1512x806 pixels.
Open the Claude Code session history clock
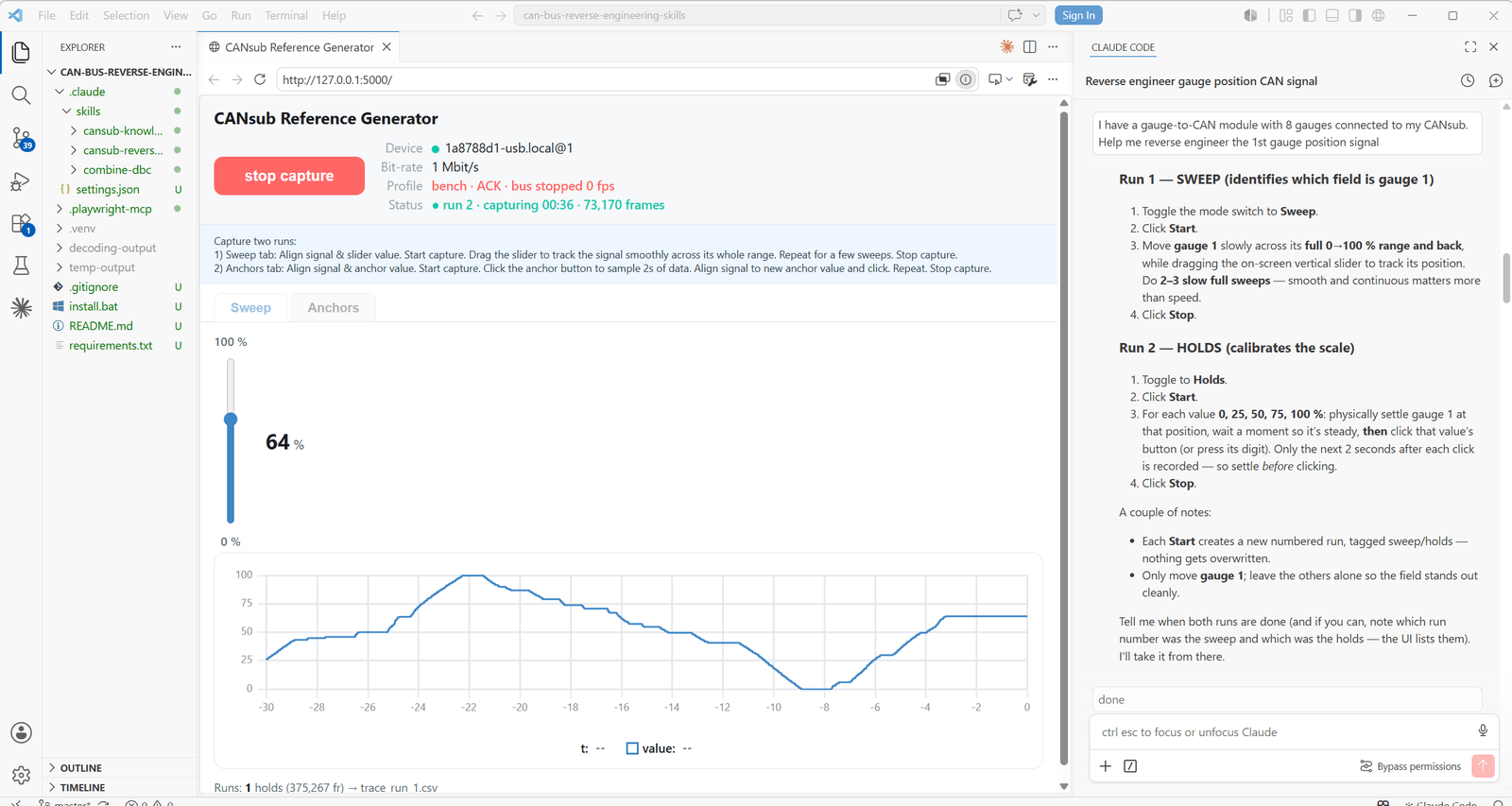[1468, 81]
